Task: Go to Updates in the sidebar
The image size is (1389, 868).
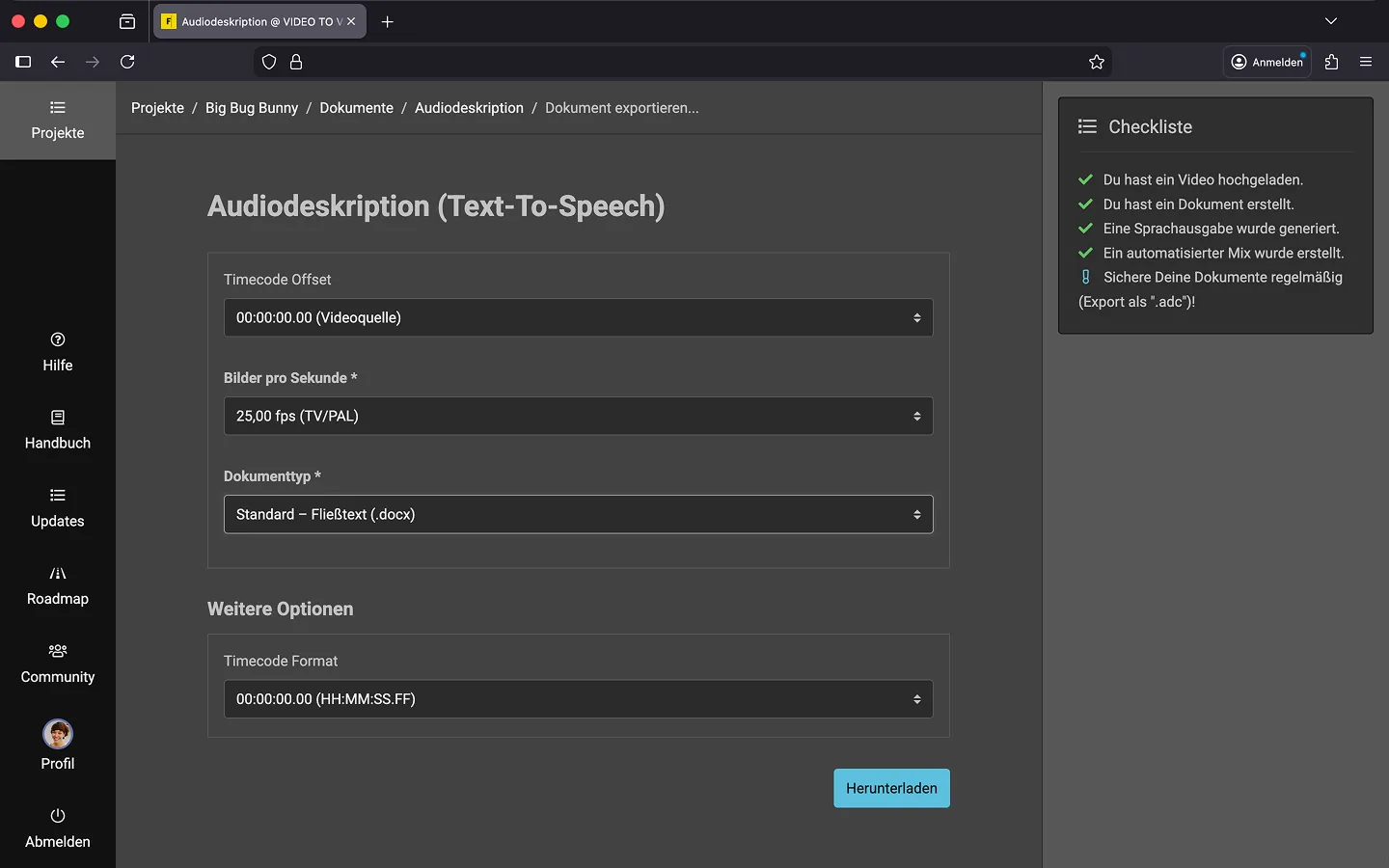Action: coord(57,508)
